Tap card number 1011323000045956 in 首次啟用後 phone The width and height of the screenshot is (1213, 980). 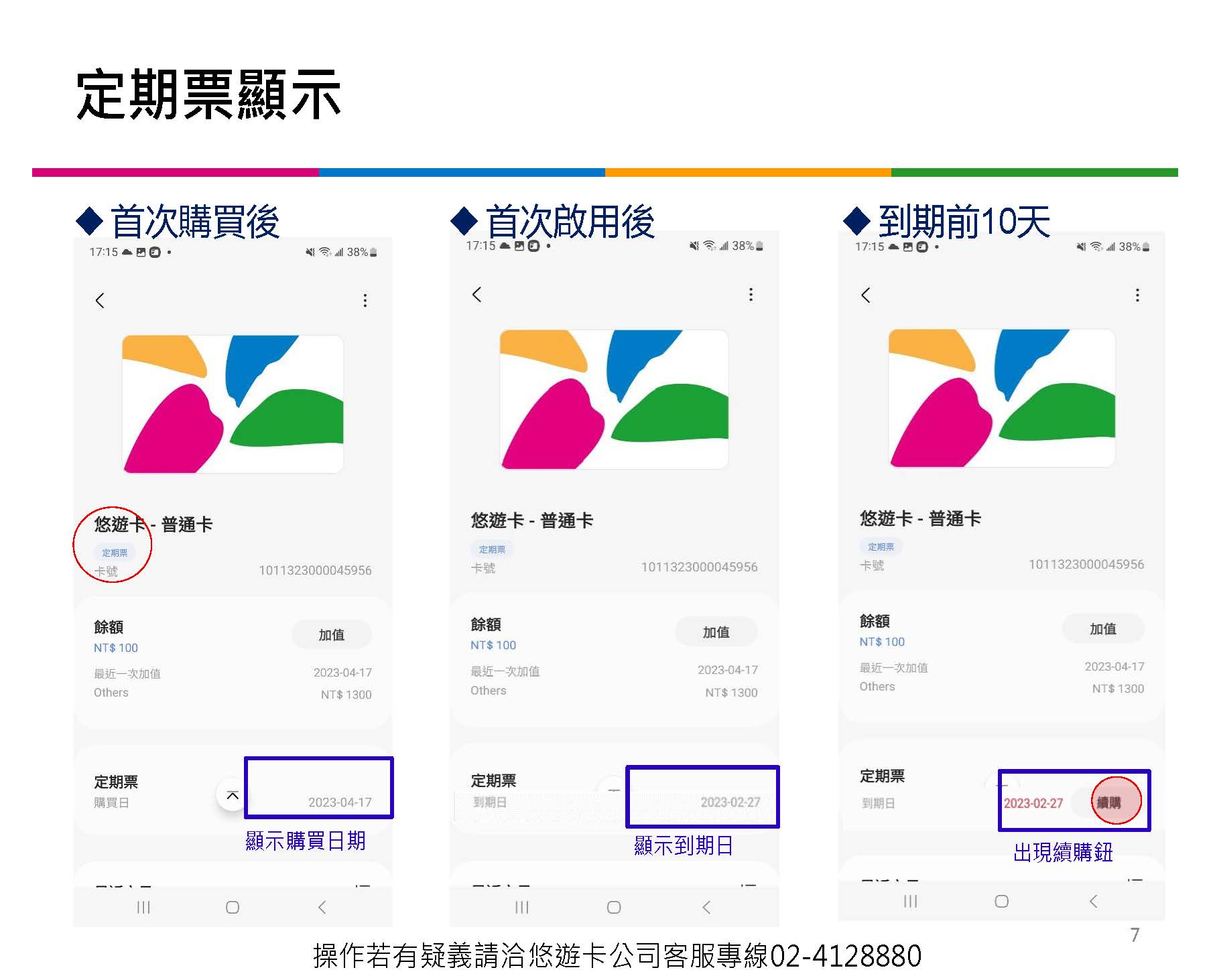tap(699, 567)
